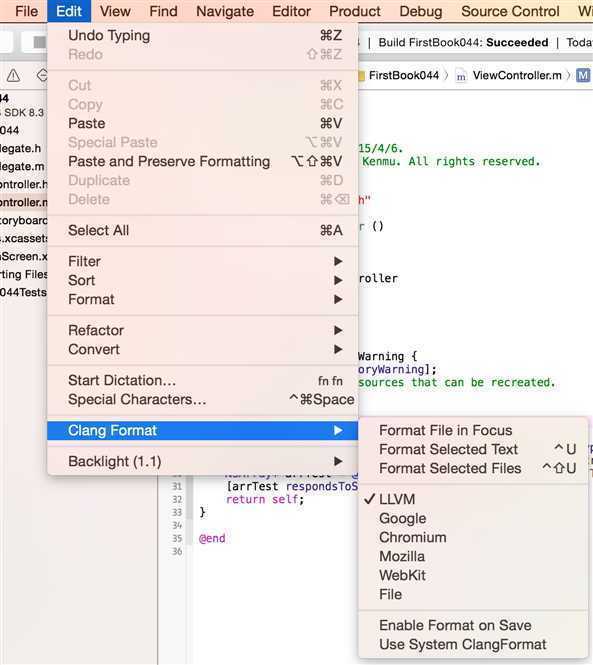Select the File formatting style
The image size is (593, 665).
473,595
